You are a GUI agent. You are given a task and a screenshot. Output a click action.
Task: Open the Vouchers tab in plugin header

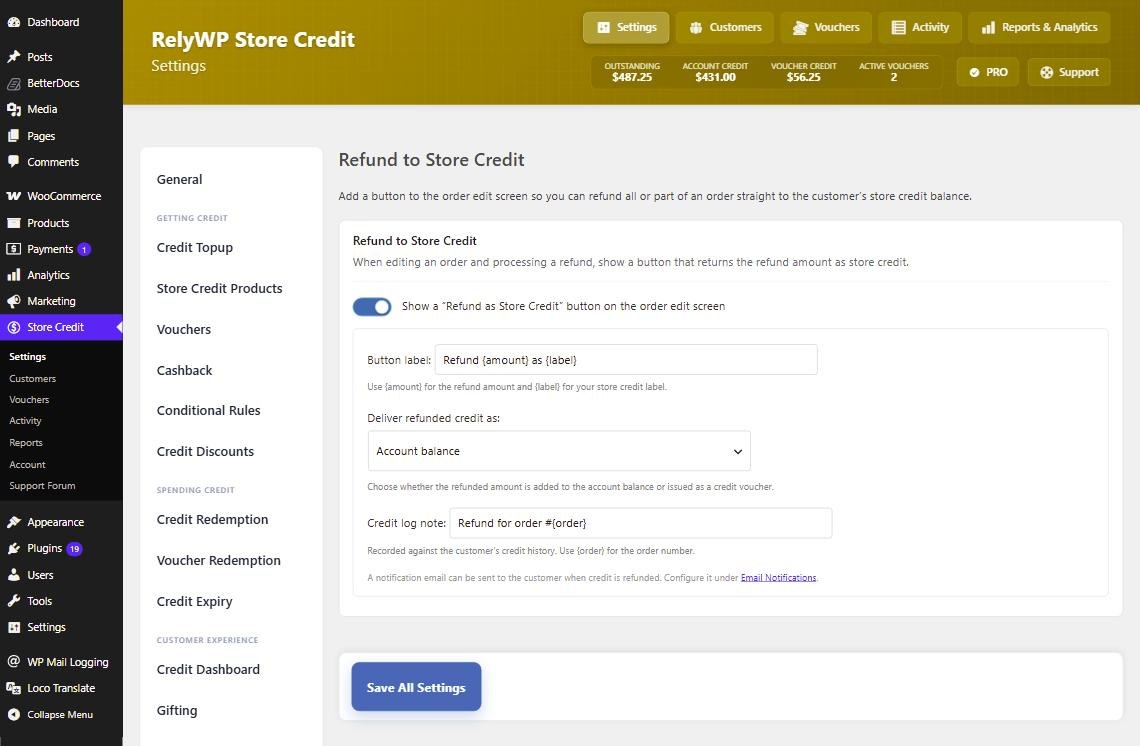(x=826, y=28)
